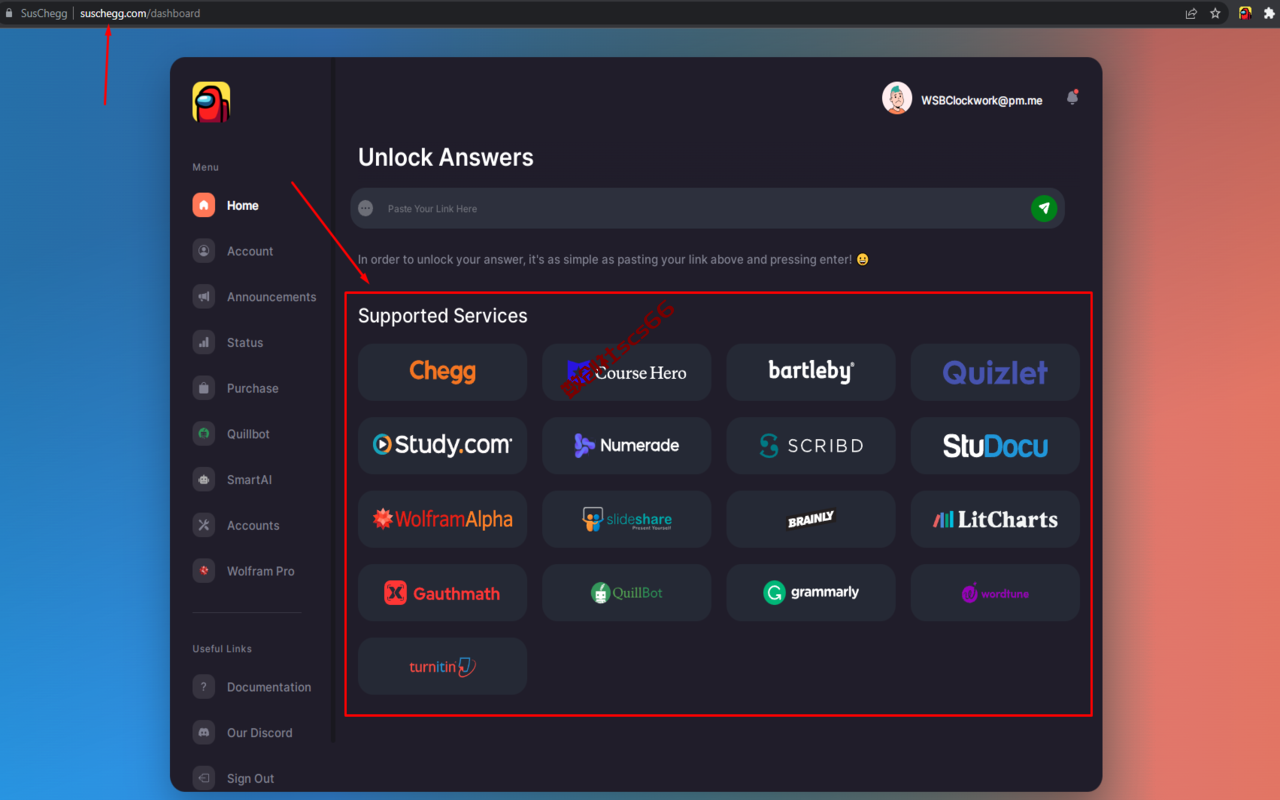This screenshot has height=800, width=1280.
Task: Click the Account profile icon
Action: tap(204, 251)
